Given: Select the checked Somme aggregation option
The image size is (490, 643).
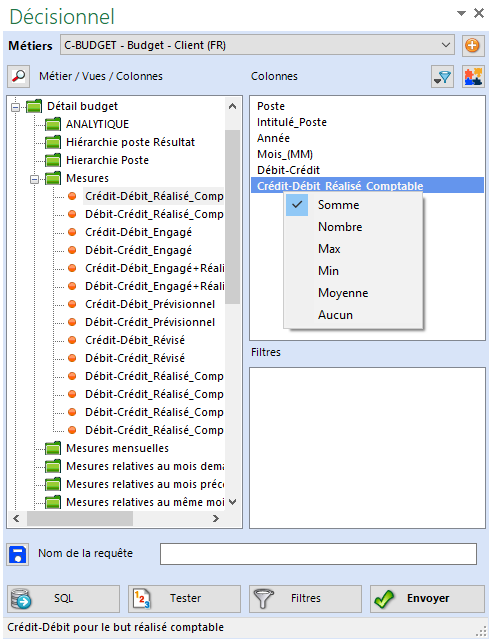Looking at the screenshot, I should (x=338, y=205).
